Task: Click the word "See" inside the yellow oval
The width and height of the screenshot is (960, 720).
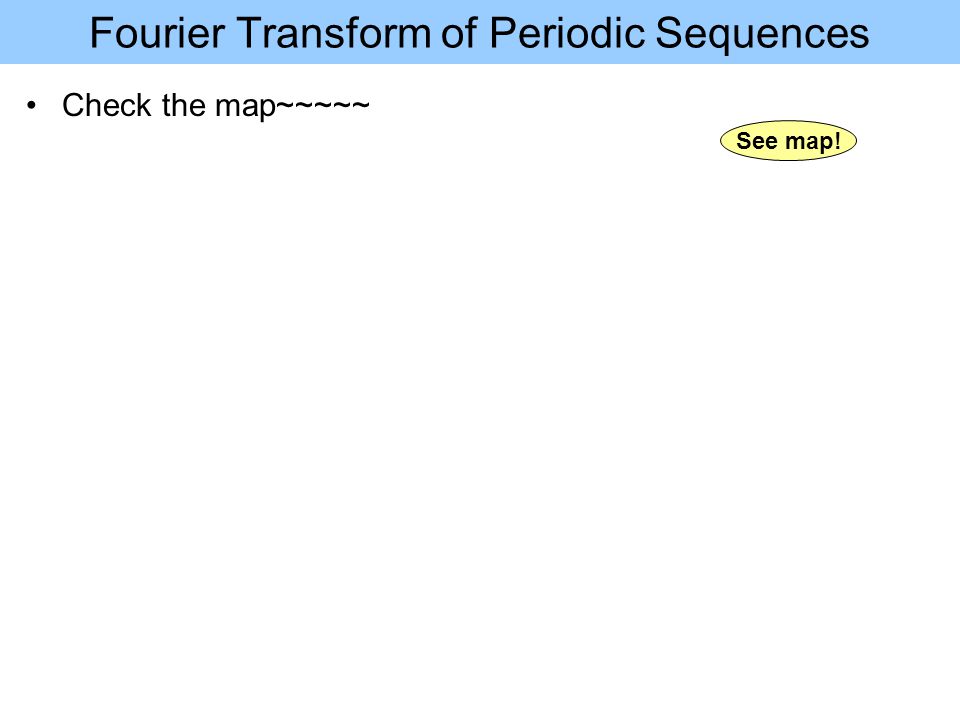Action: pos(757,141)
